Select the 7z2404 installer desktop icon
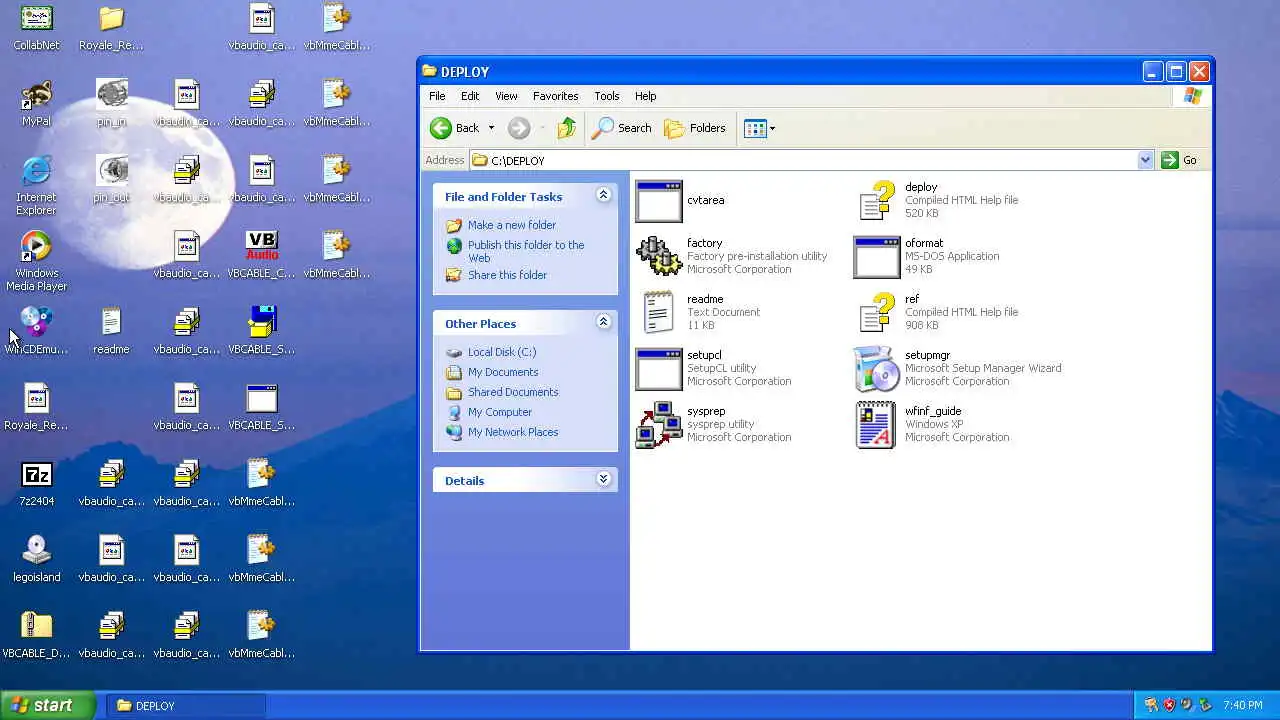Screen dimensions: 1280x720 click(36, 483)
